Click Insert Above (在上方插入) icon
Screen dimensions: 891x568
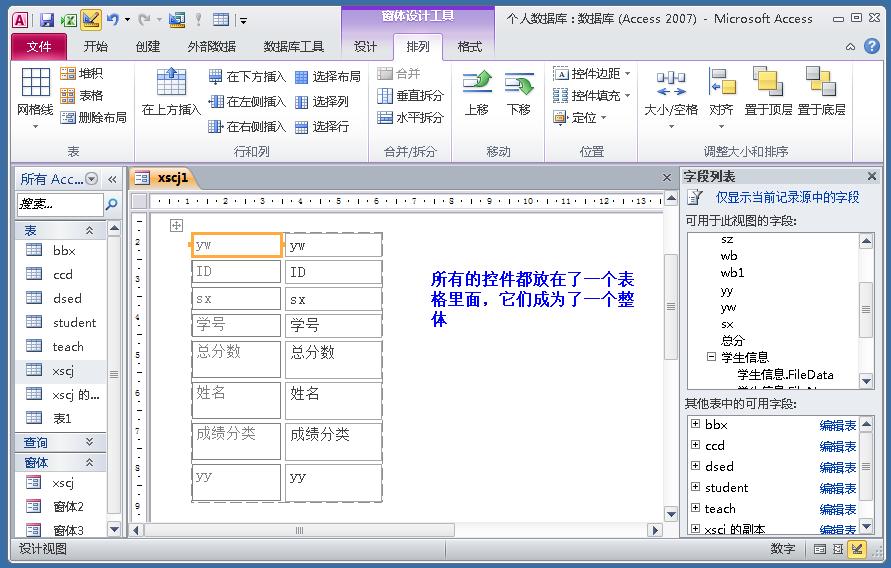point(171,84)
